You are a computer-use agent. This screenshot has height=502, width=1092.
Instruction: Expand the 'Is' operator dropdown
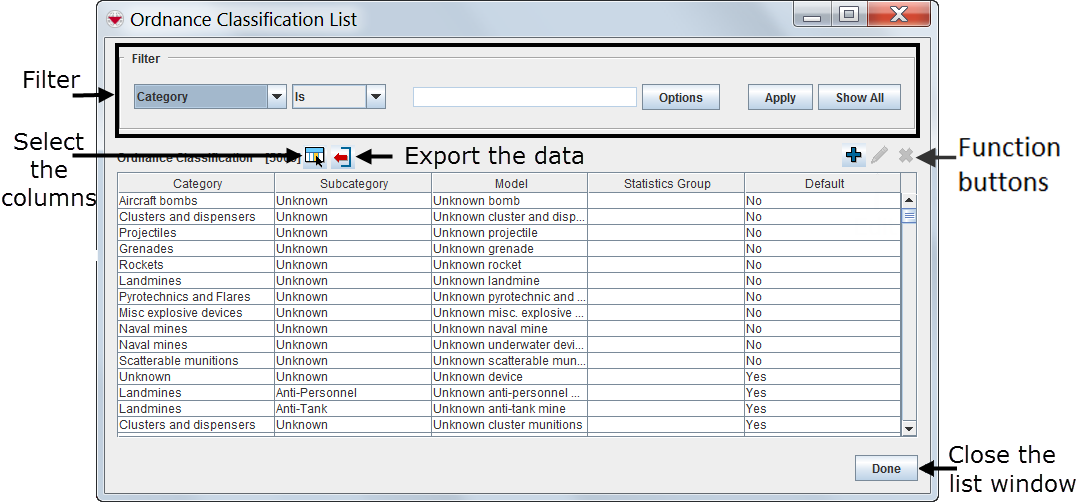coord(376,97)
